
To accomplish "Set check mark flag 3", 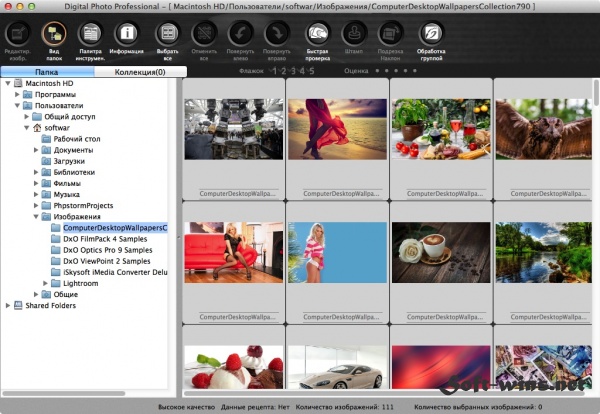I will click(293, 71).
